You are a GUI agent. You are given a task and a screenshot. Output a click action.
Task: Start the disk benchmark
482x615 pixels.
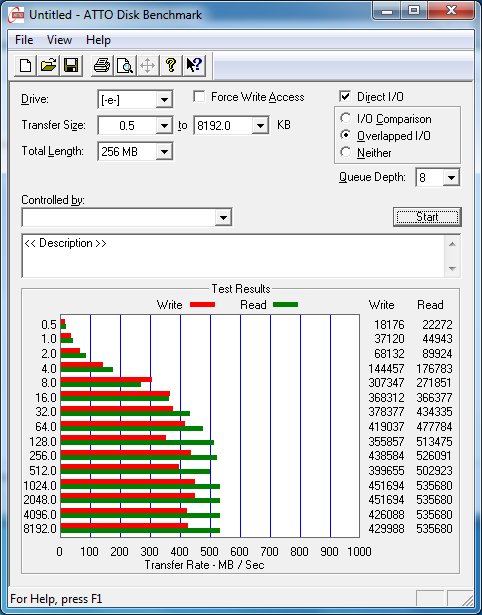427,217
